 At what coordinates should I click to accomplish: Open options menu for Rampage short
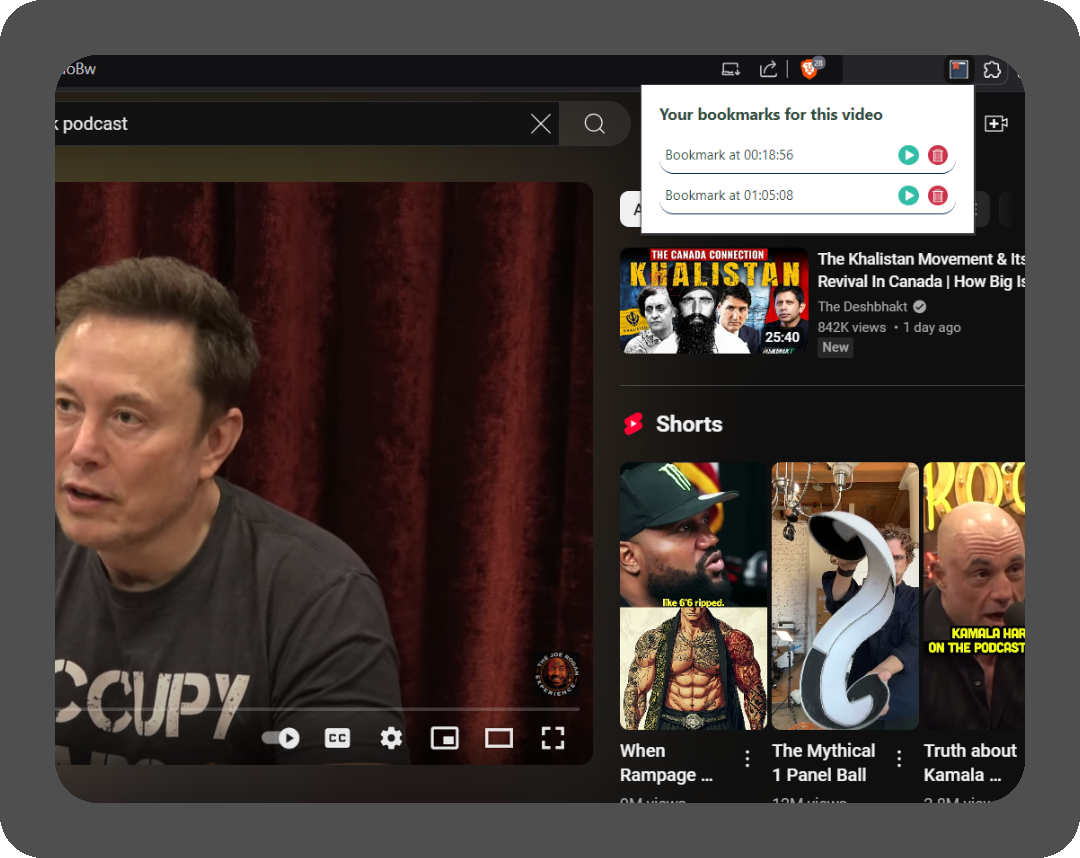tap(747, 759)
